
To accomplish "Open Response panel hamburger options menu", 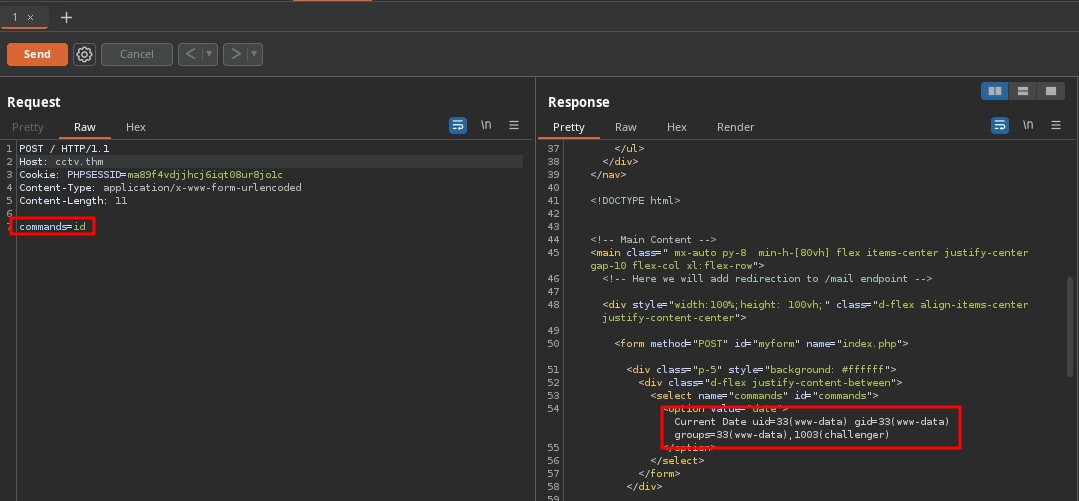I will pyautogui.click(x=1056, y=125).
